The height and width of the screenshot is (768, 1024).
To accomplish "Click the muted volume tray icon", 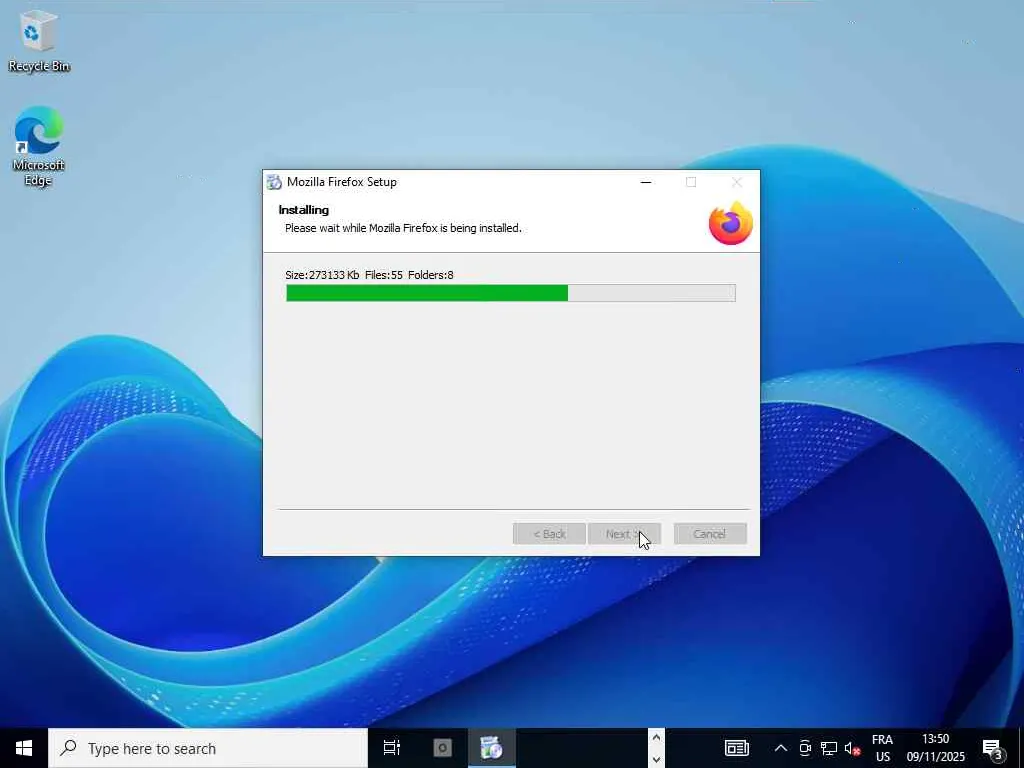I will tap(852, 748).
